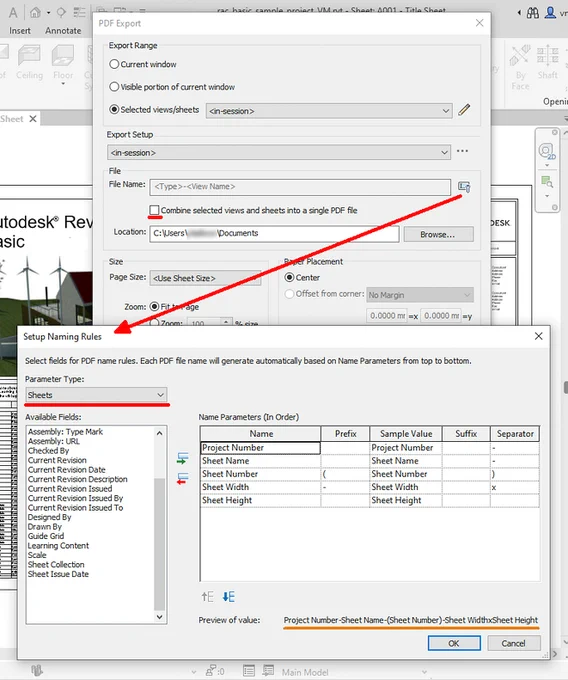Screen dimensions: 568x680
Task: Select the By Face opening tool
Action: point(520,67)
